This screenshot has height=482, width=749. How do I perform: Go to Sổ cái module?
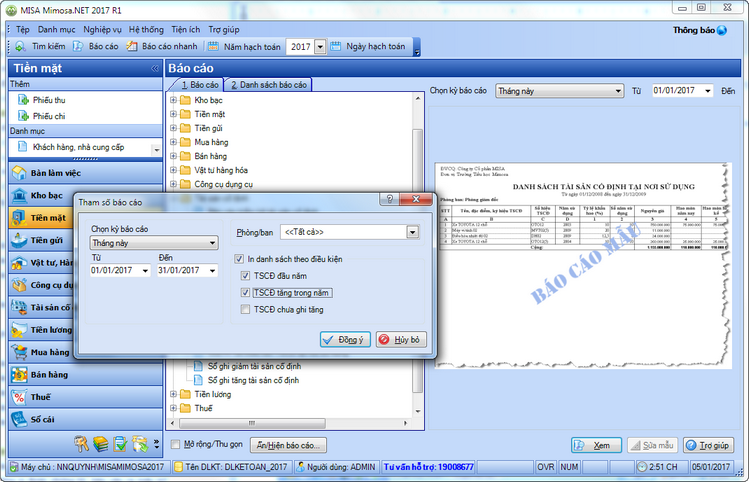86,419
